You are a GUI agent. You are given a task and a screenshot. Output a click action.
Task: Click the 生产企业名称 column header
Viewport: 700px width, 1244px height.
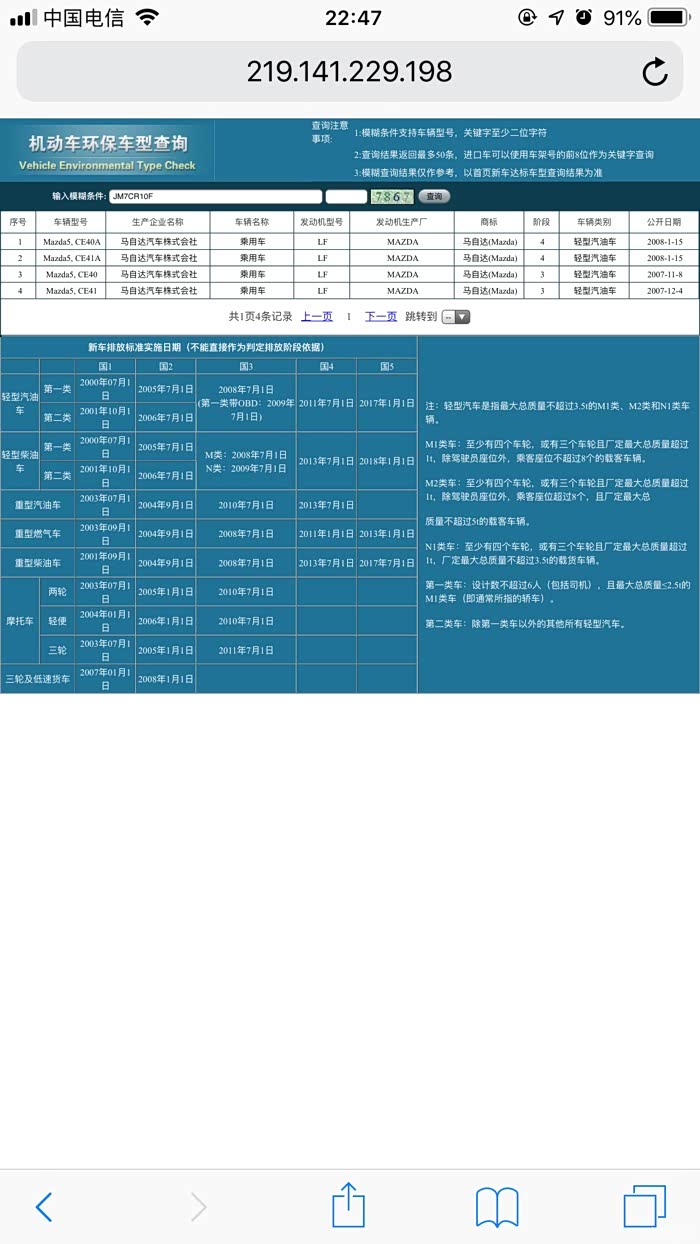click(158, 222)
